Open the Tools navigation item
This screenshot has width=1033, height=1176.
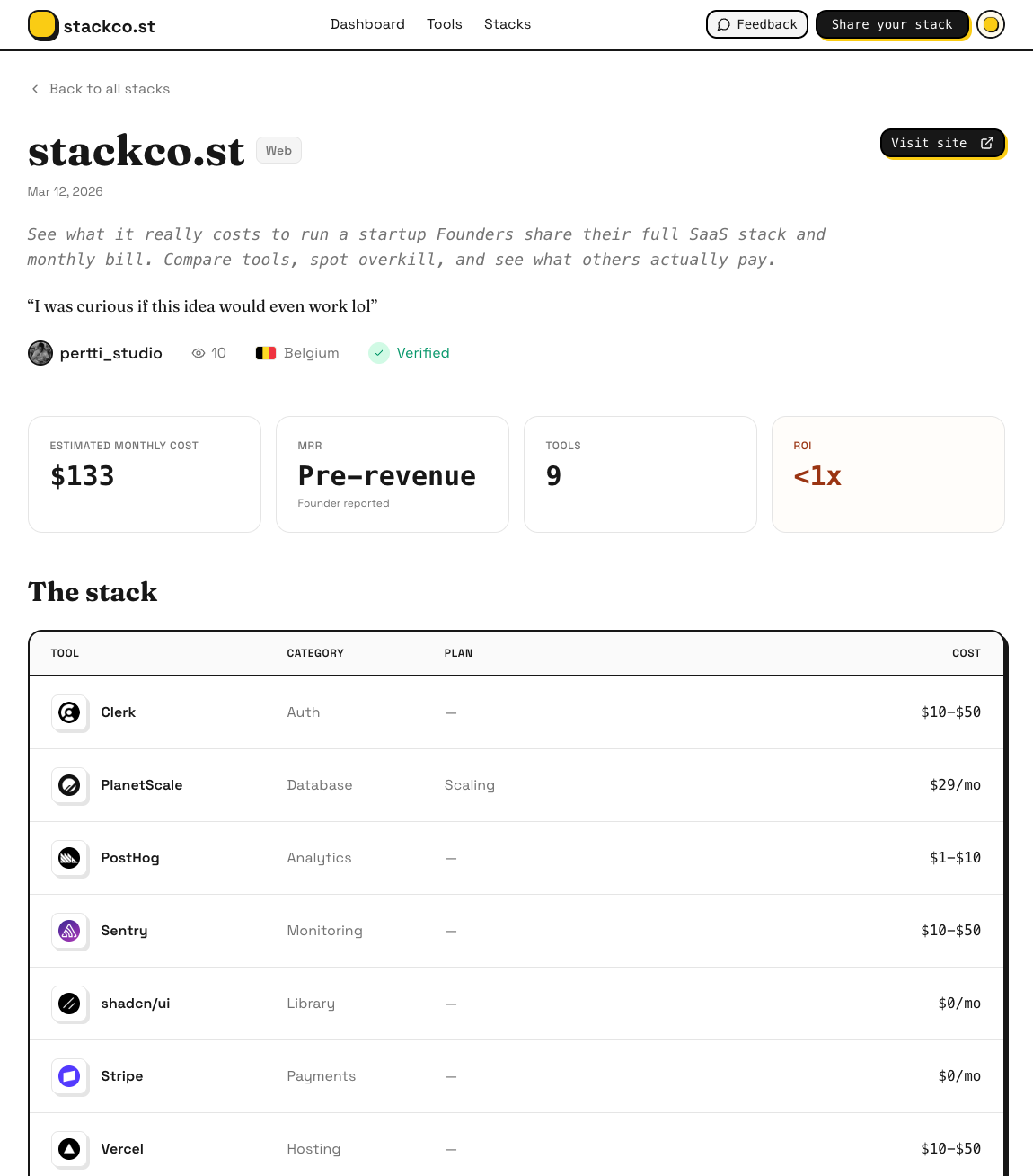pos(445,24)
